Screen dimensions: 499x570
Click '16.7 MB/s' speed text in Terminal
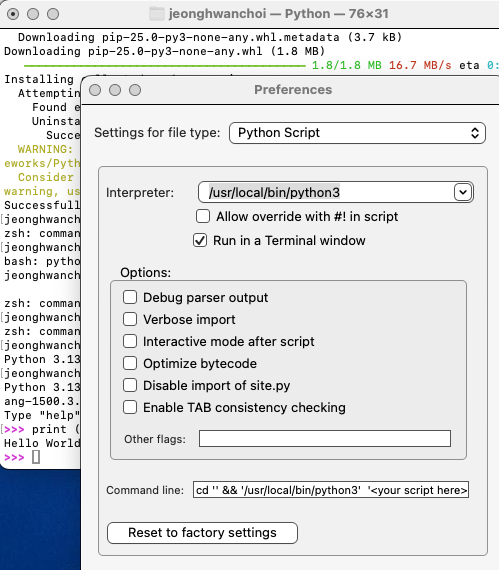click(420, 65)
